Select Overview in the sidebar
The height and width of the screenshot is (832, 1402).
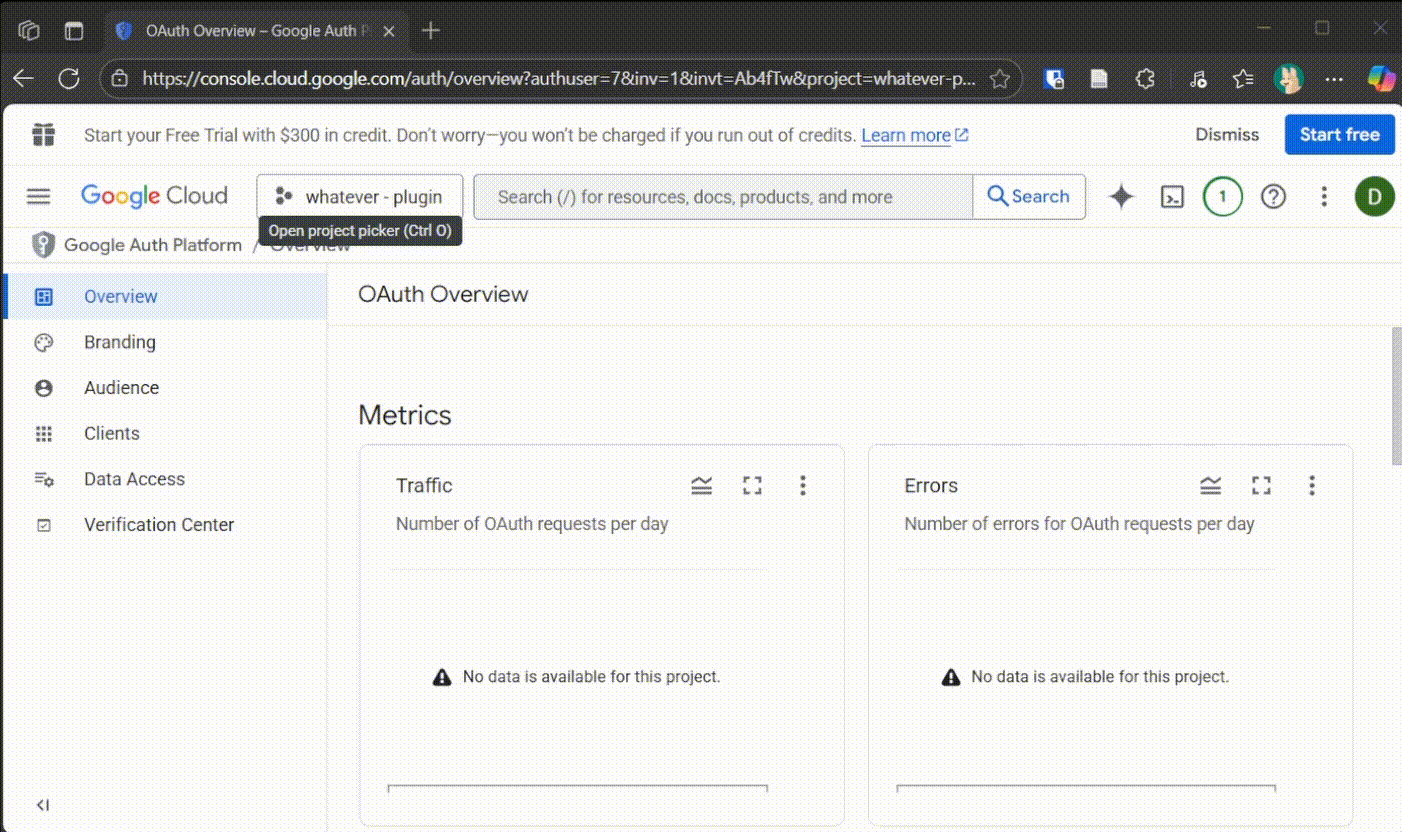[165, 297]
